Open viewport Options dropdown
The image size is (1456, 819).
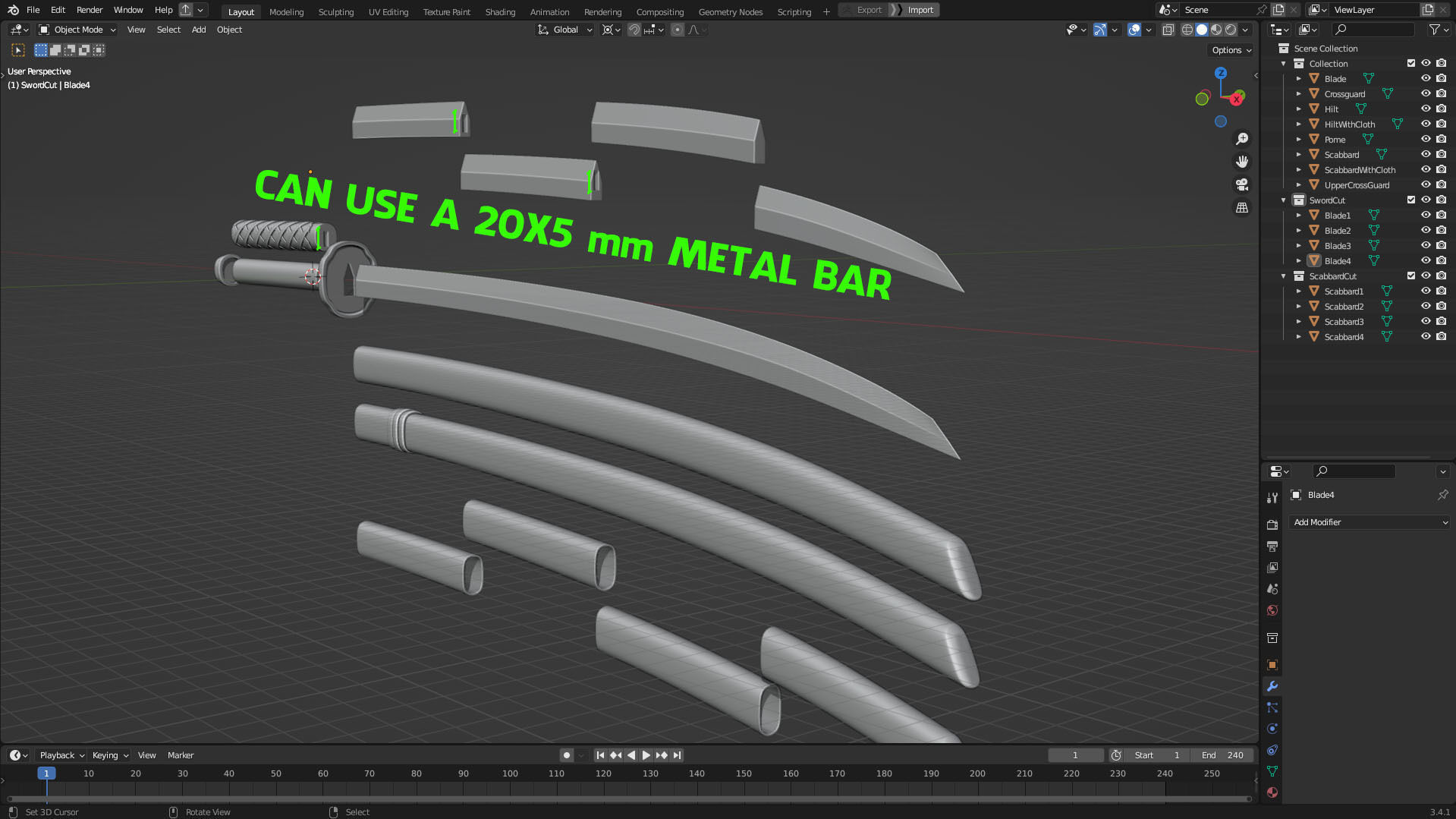click(1231, 50)
